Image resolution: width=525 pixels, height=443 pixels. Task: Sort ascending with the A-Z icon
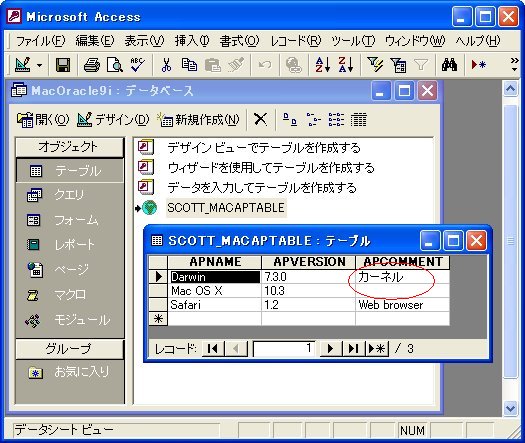[x=322, y=65]
